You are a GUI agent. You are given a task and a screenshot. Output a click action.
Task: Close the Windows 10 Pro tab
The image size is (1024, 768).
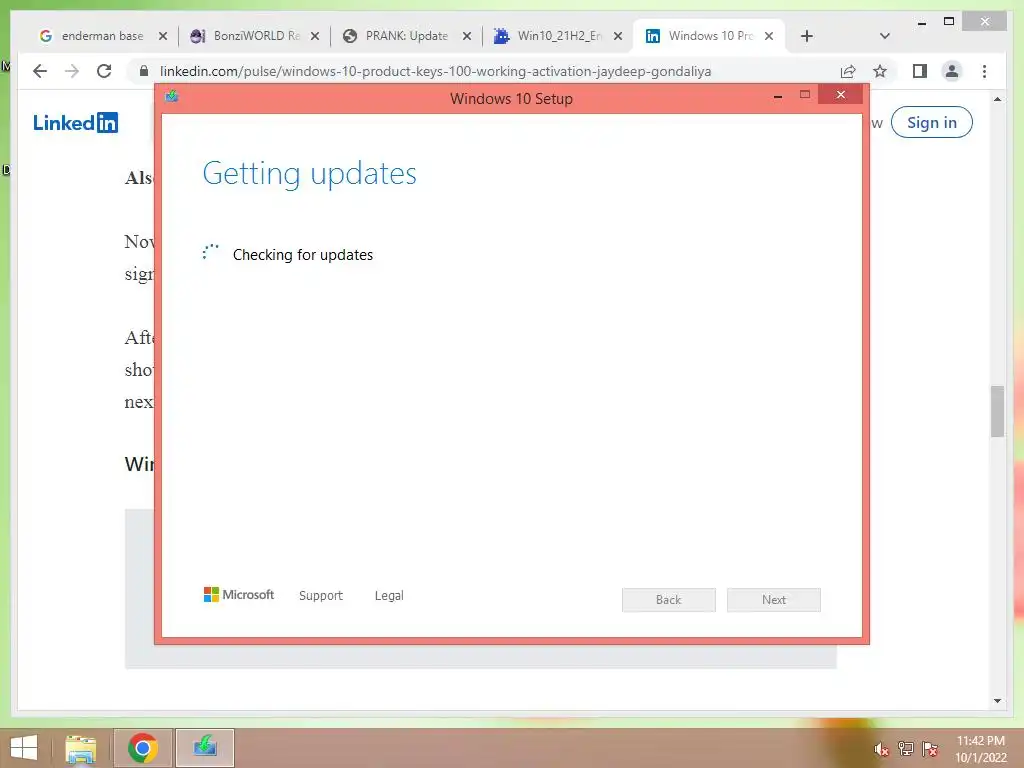click(x=769, y=37)
